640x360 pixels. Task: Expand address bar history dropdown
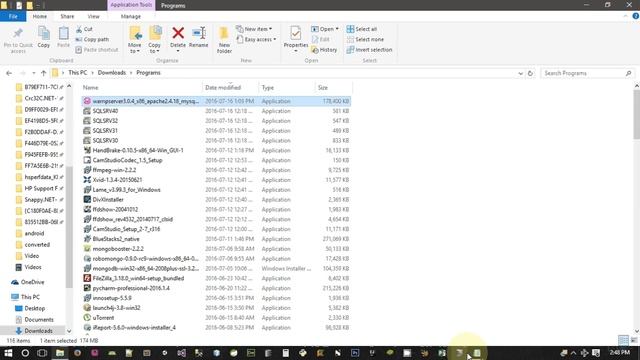[x=520, y=73]
